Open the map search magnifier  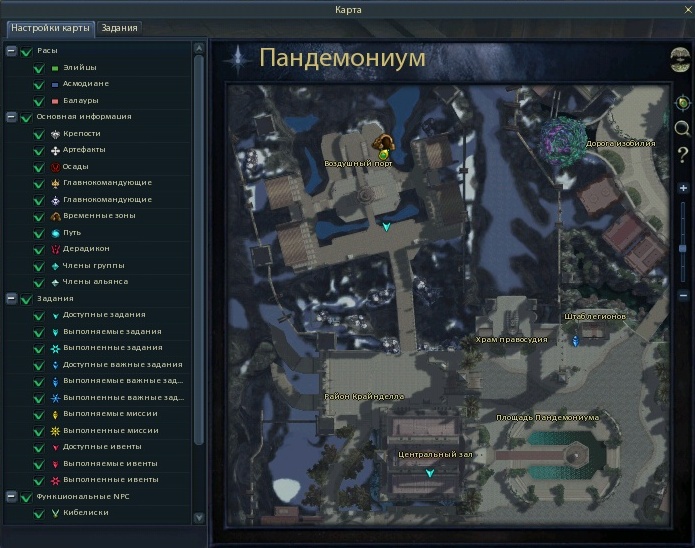[683, 129]
